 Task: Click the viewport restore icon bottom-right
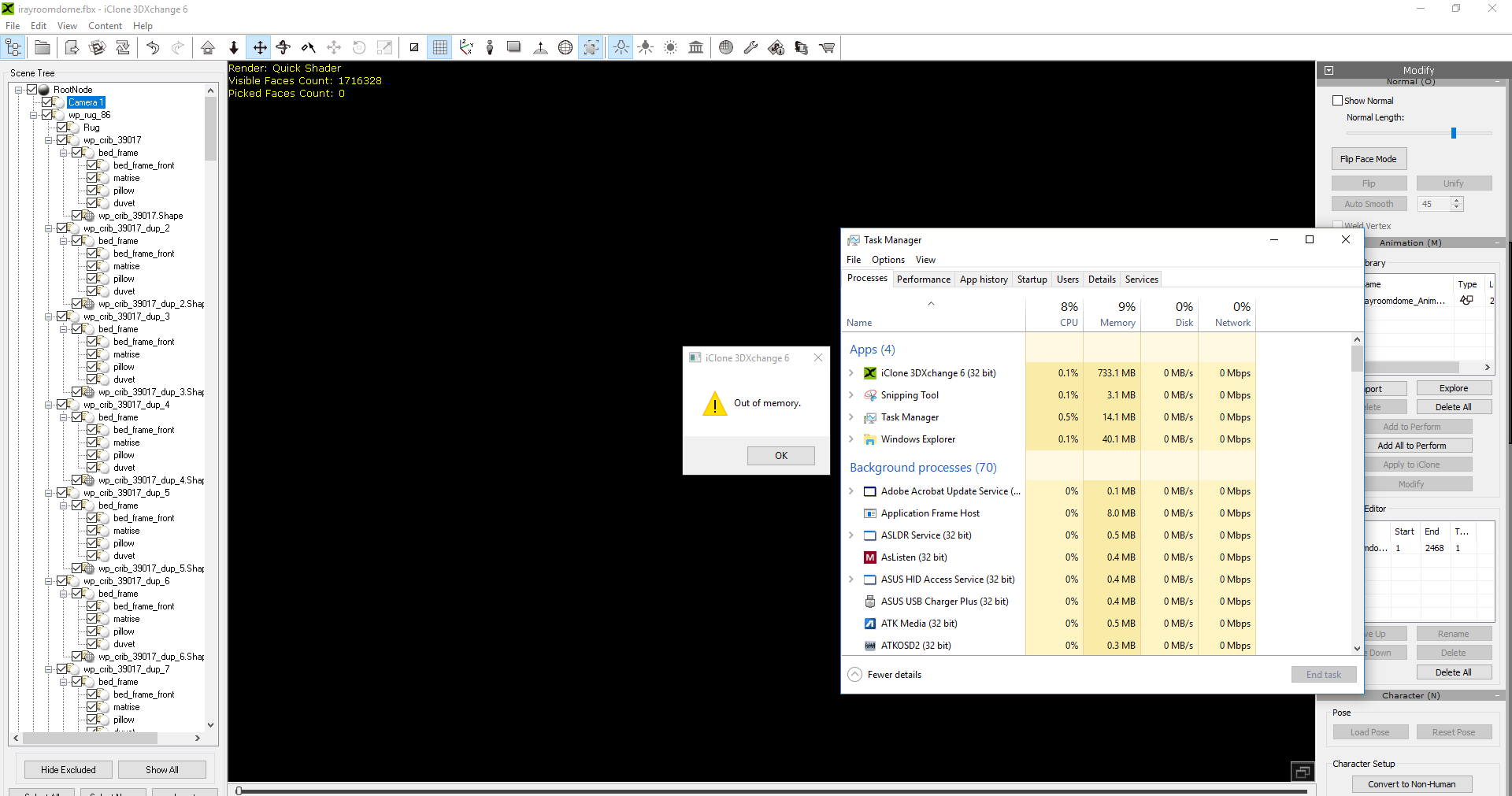tap(1303, 772)
